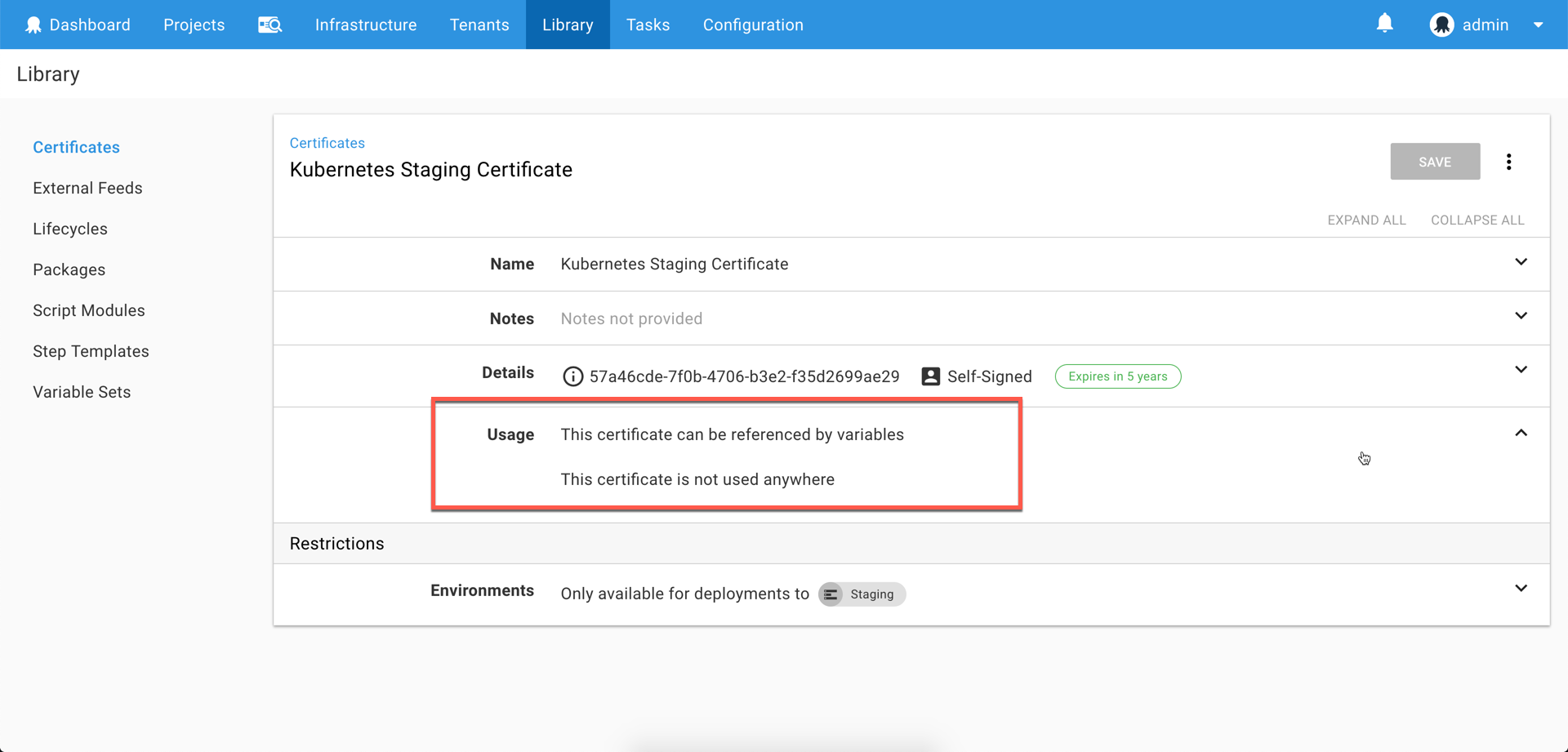Open Script Modules in the sidebar
1568x752 pixels.
(88, 310)
